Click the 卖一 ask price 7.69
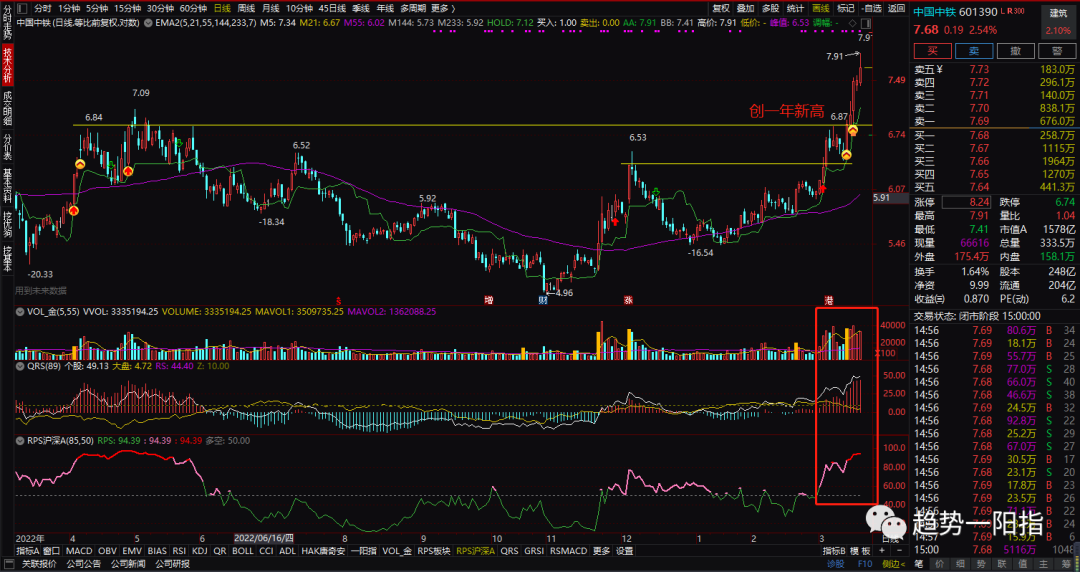This screenshot has height=572, width=1080. click(979, 121)
